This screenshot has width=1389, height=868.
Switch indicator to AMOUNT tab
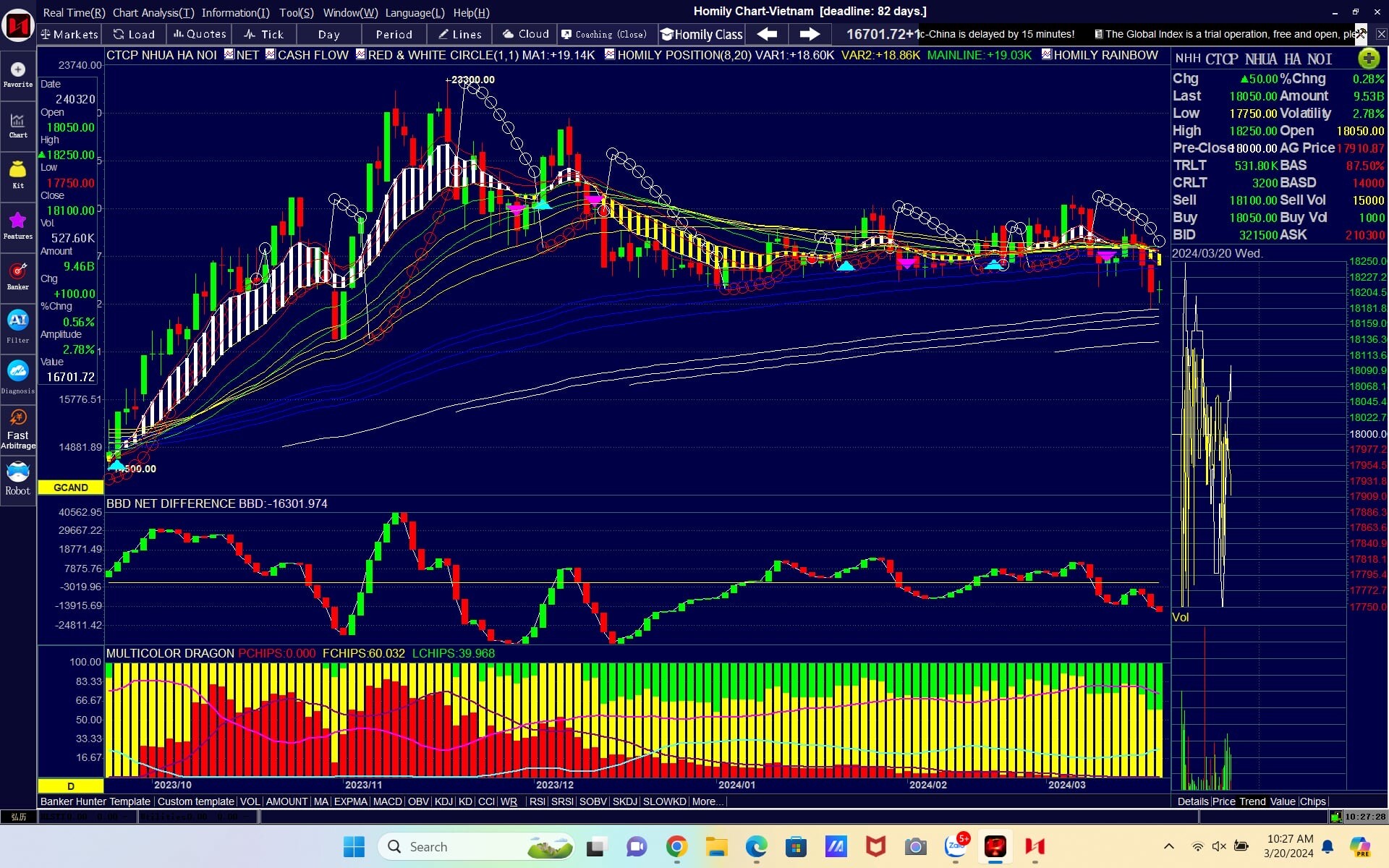[x=286, y=801]
